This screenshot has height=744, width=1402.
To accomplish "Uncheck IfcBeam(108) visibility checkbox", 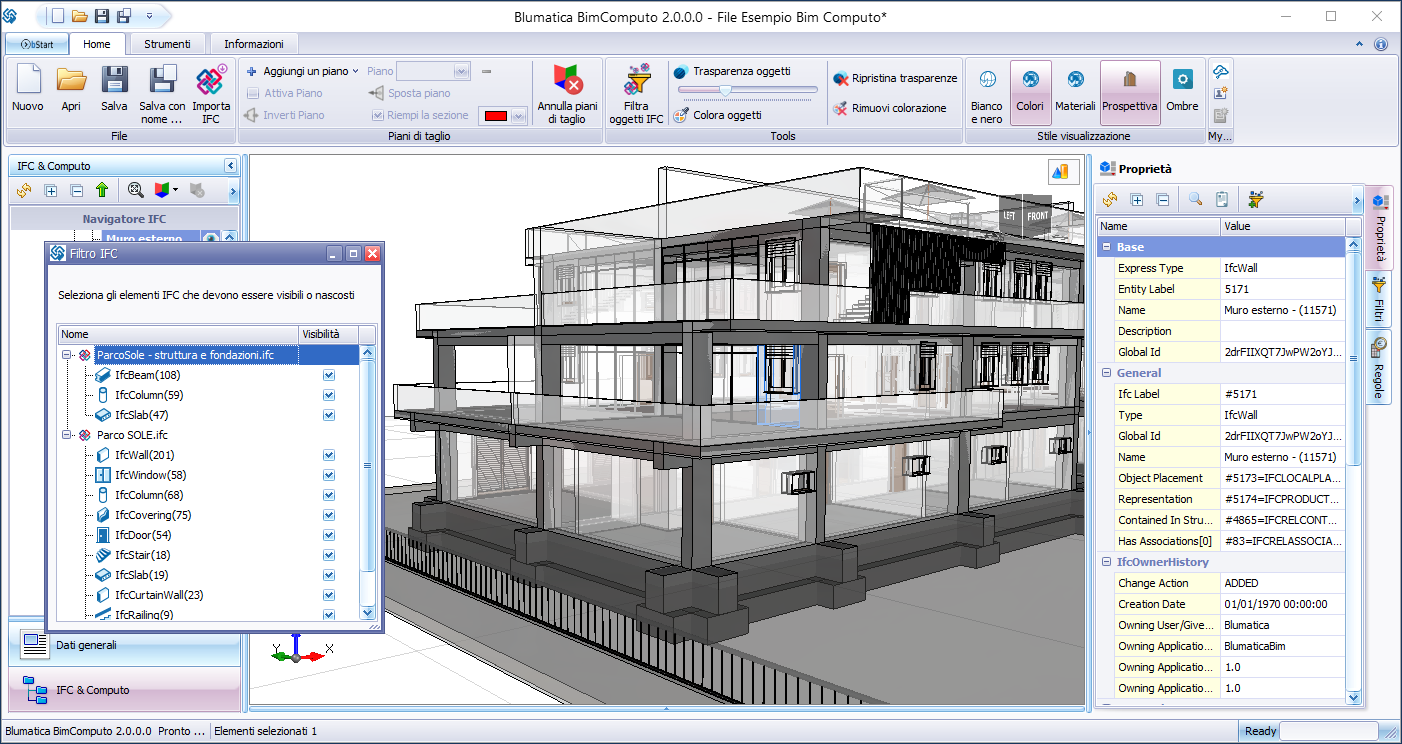I will [x=329, y=375].
